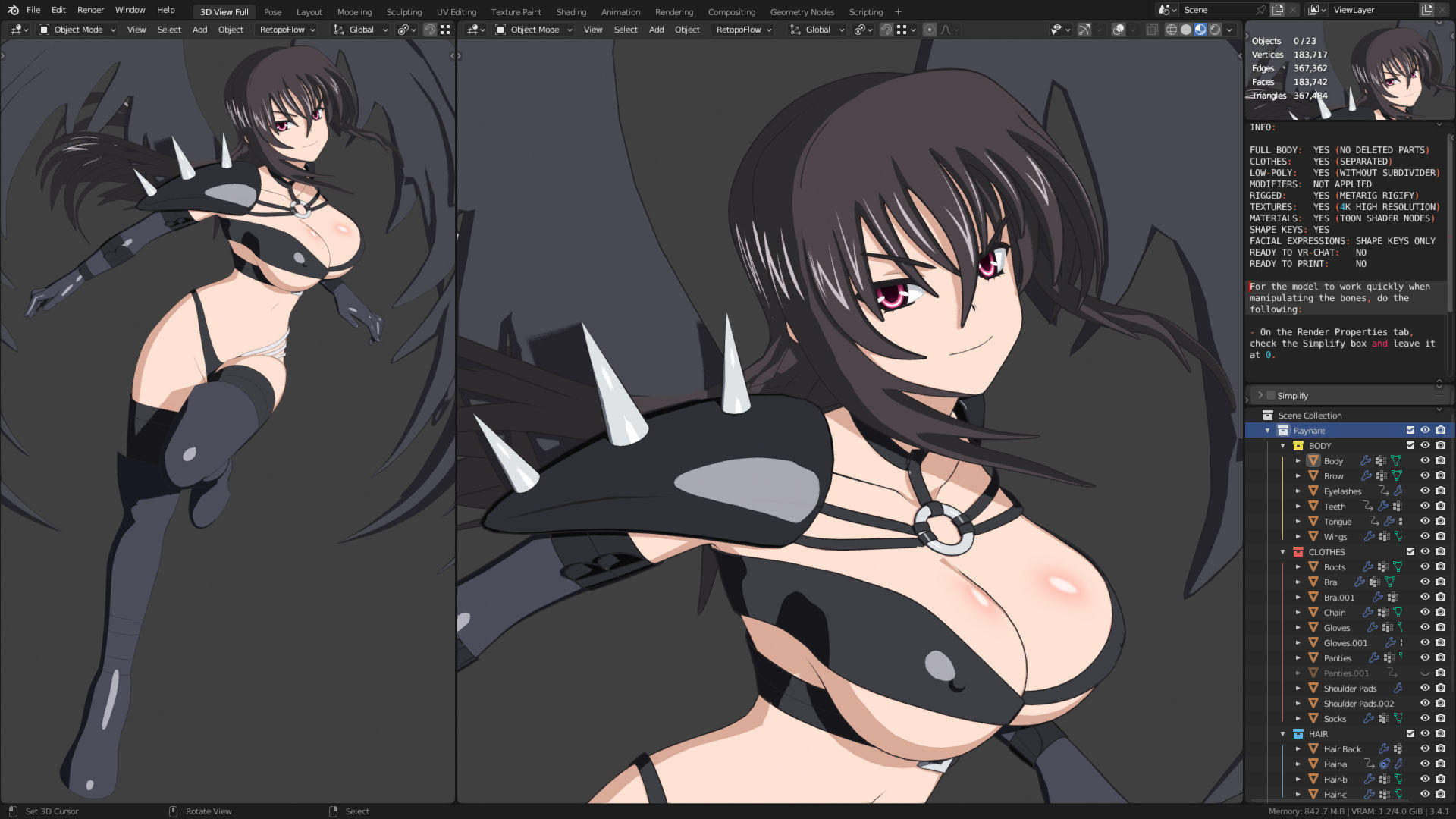Viewport: 1456px width, 819px height.
Task: Open the snap-to options icon in the left viewport
Action: click(446, 30)
